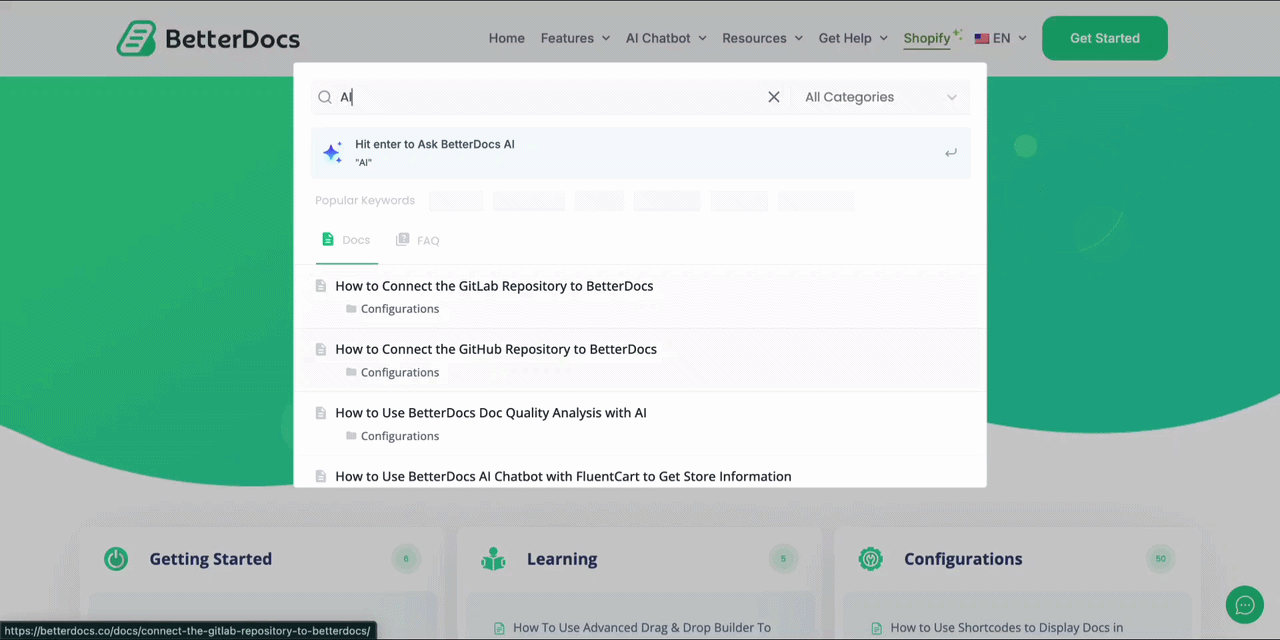Viewport: 1280px width, 640px height.
Task: Expand the AI Chatbot menu
Action: tap(666, 38)
